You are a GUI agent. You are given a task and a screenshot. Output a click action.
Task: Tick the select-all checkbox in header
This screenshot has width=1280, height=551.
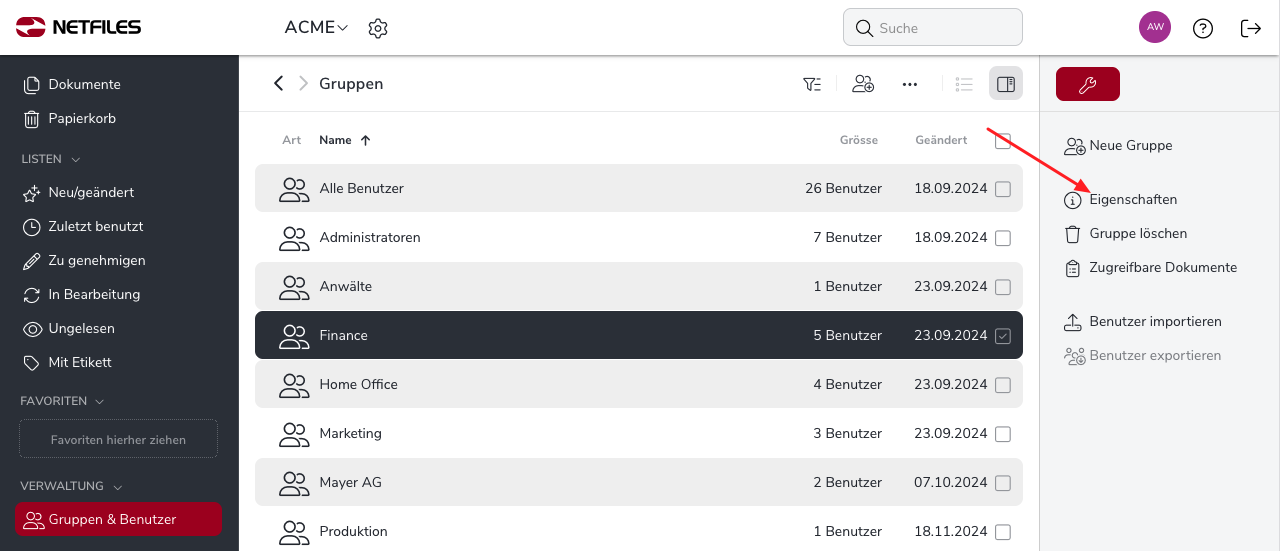(x=1003, y=141)
